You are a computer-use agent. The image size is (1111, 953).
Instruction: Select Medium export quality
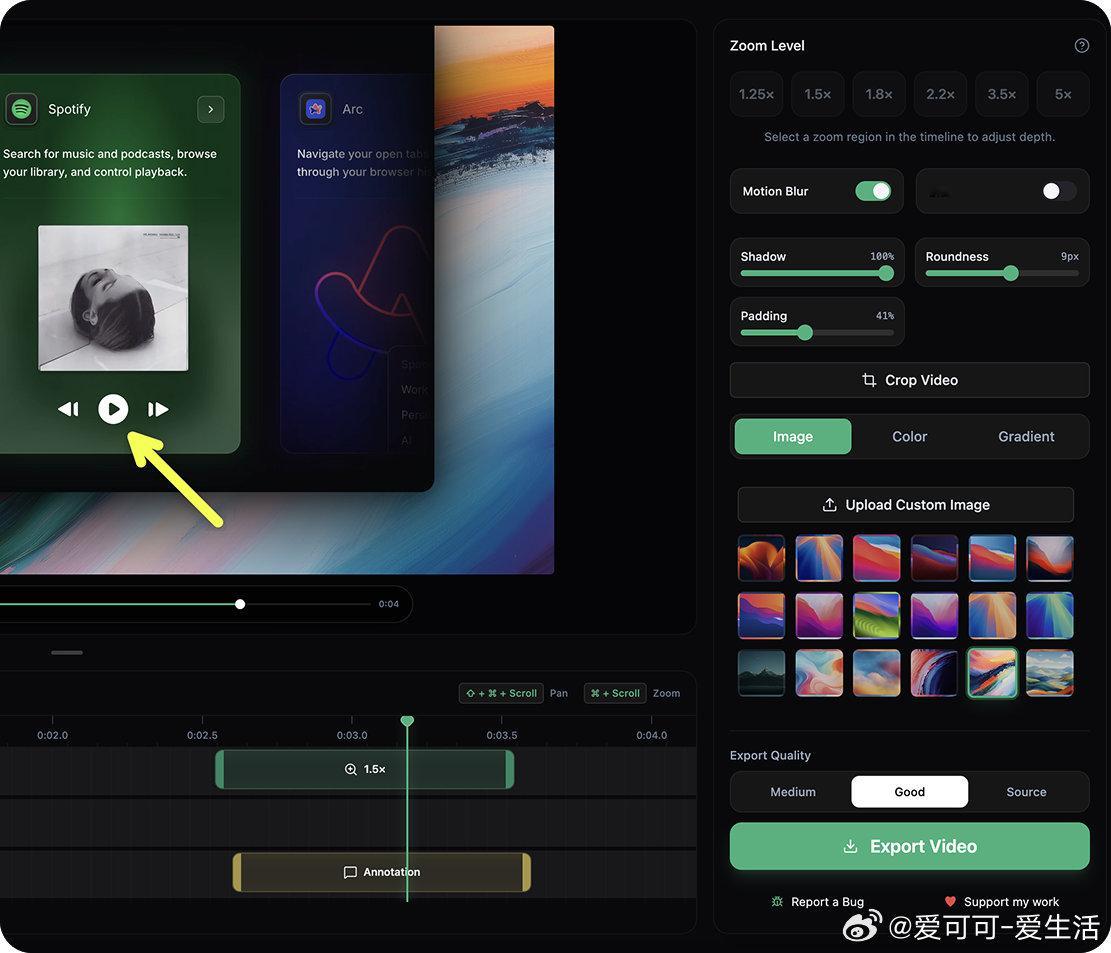click(x=792, y=791)
